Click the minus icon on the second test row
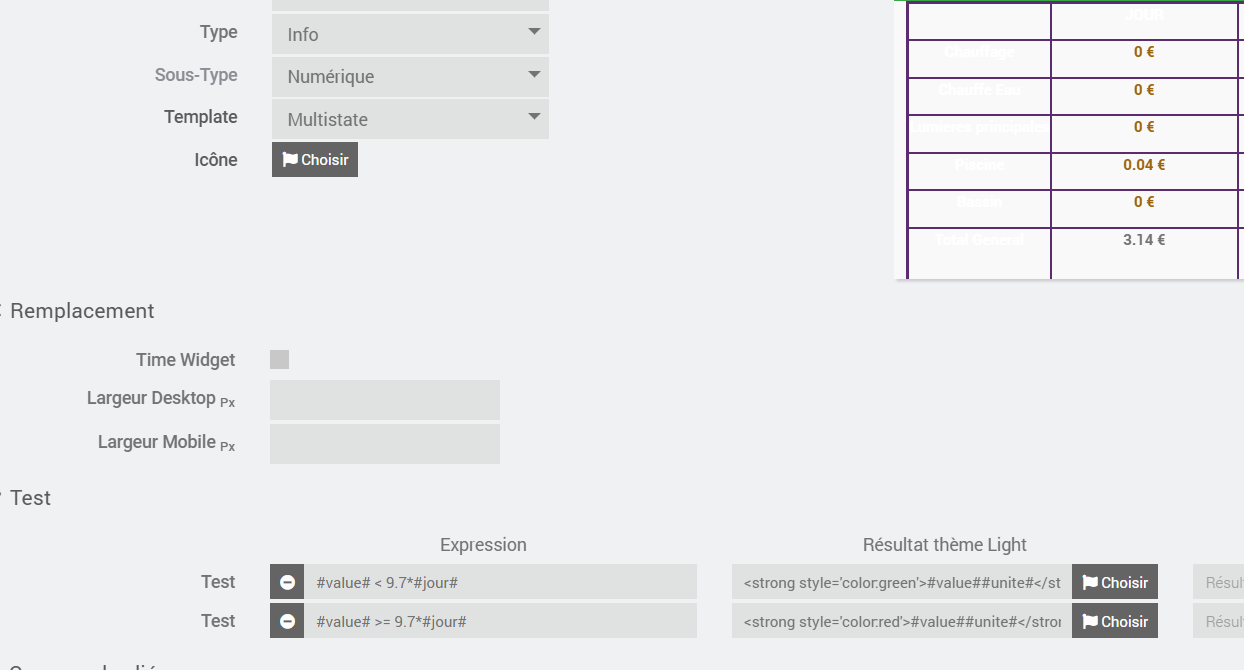The image size is (1244, 670). [x=287, y=621]
